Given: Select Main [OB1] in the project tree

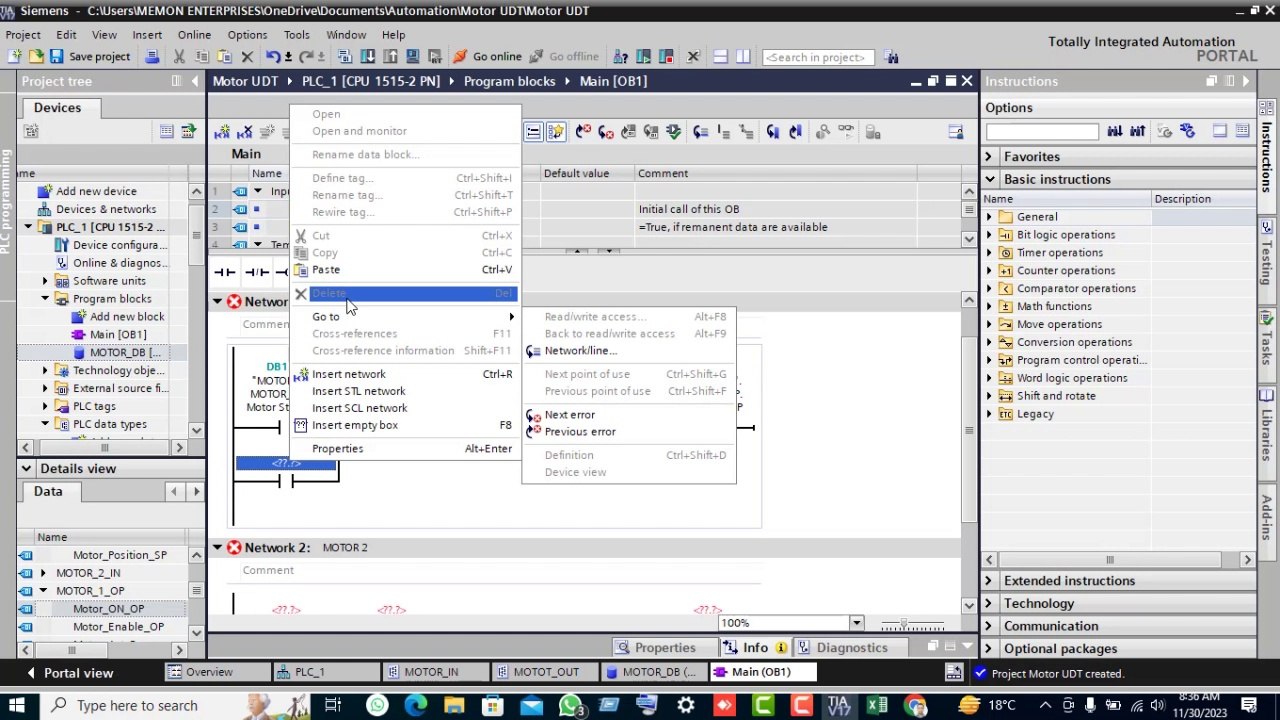Looking at the screenshot, I should point(118,335).
